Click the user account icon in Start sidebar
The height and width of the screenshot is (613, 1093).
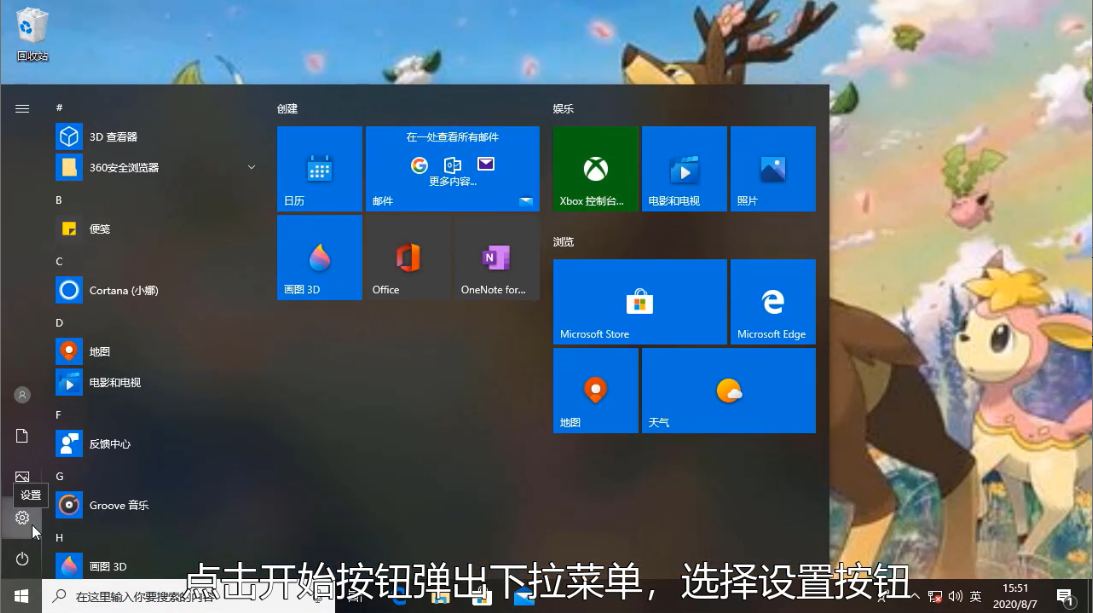tap(22, 394)
